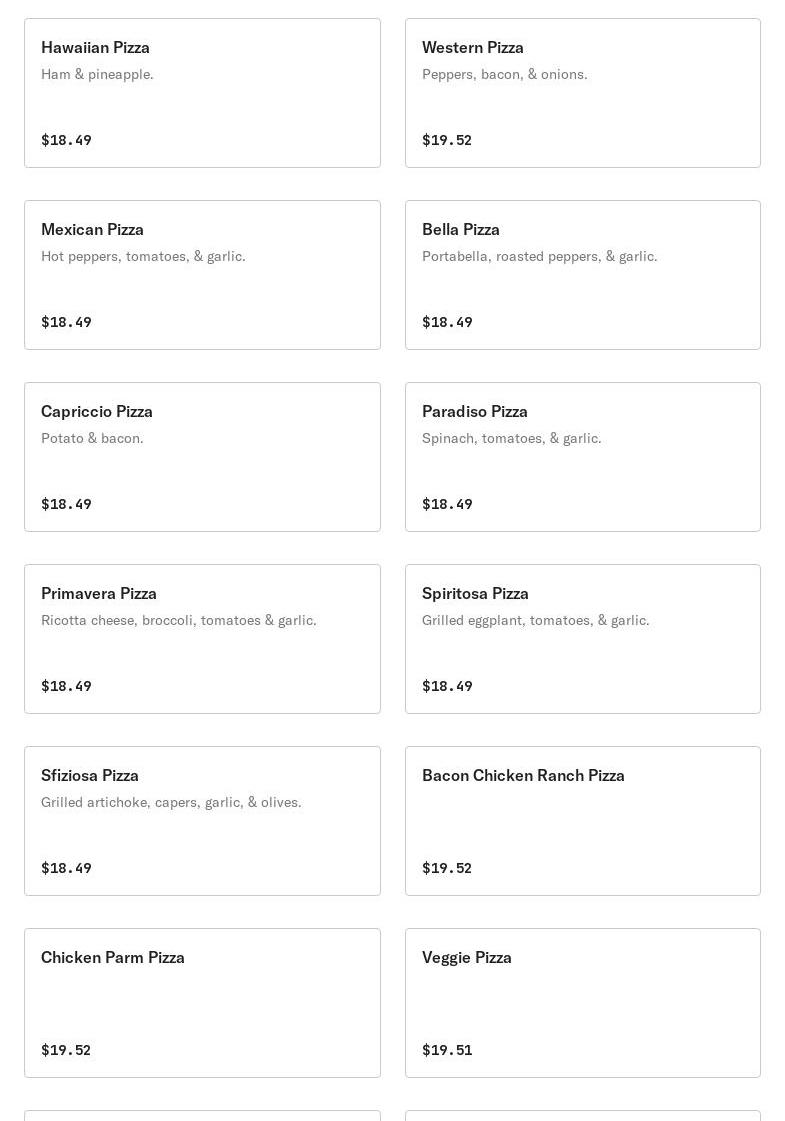Select Bacon Chicken Ranch Pizza

click(x=583, y=821)
